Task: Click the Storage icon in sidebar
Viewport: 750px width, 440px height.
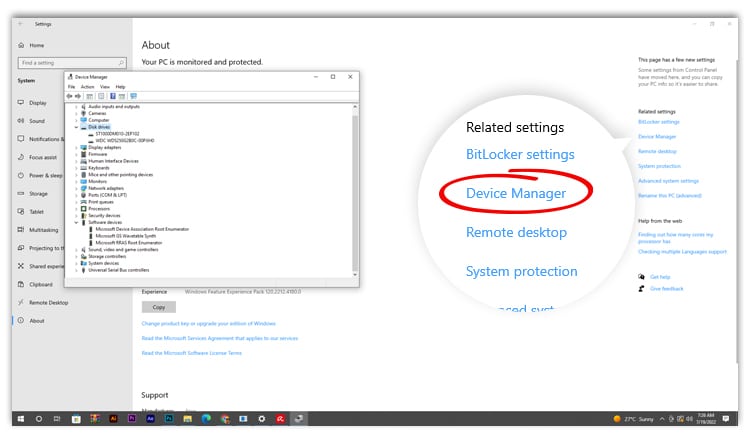Action: (21, 193)
